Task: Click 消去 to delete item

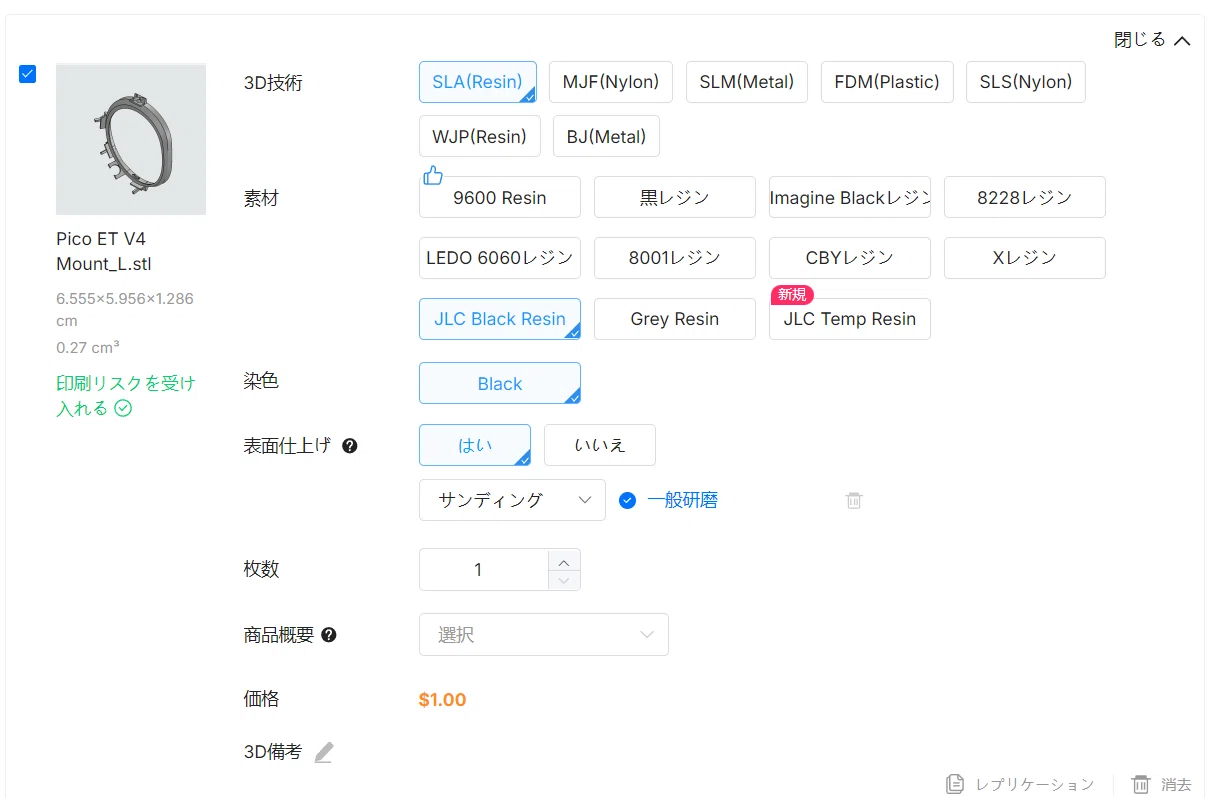Action: 1161,784
